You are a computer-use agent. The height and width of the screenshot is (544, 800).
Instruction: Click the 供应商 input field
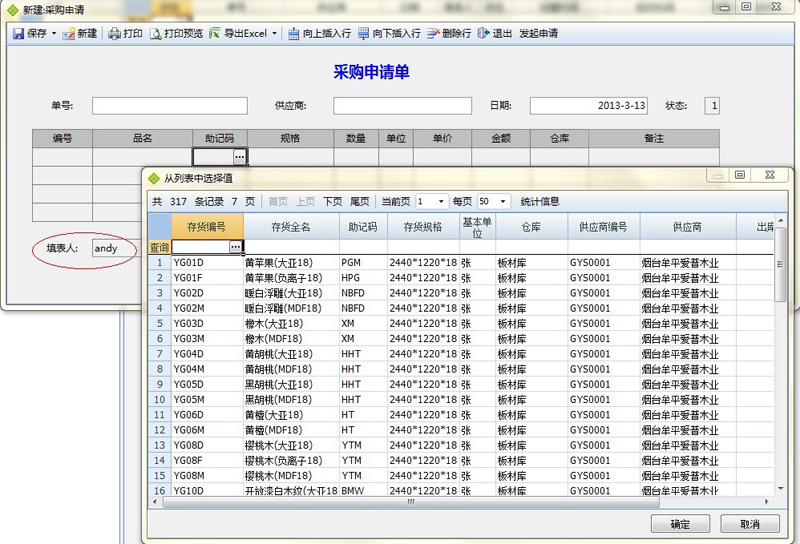pos(403,106)
